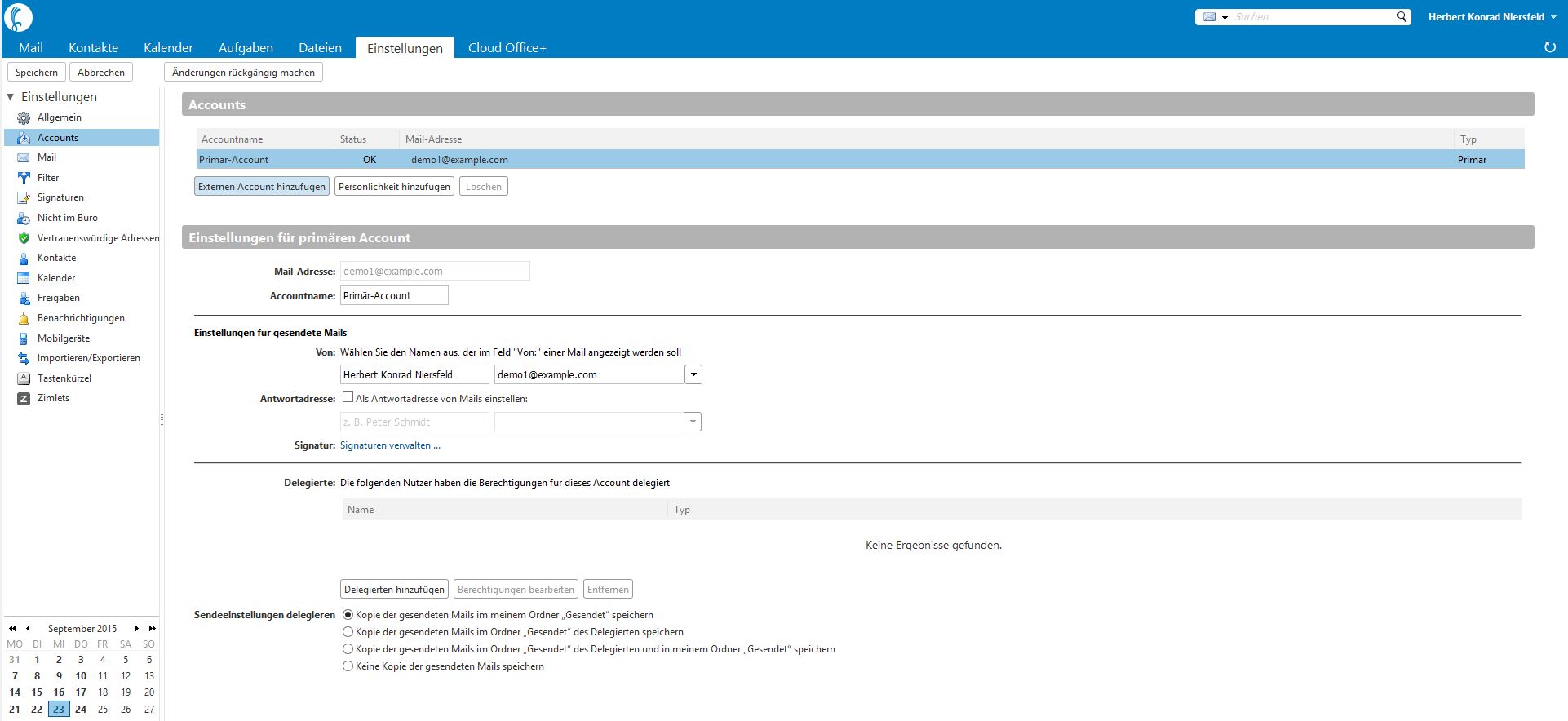
Task: Click the Mobilgeräte phone icon
Action: 24,338
